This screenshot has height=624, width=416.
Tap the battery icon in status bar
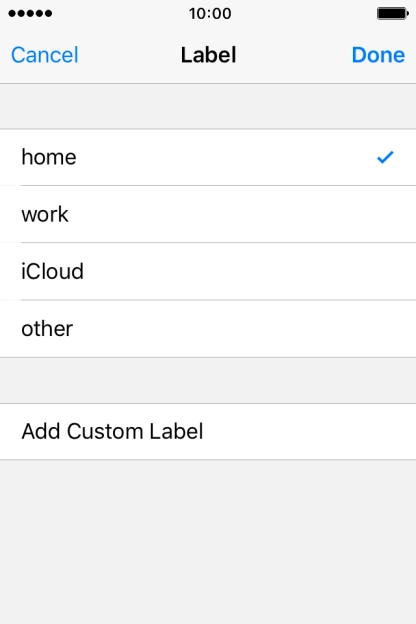tap(393, 14)
